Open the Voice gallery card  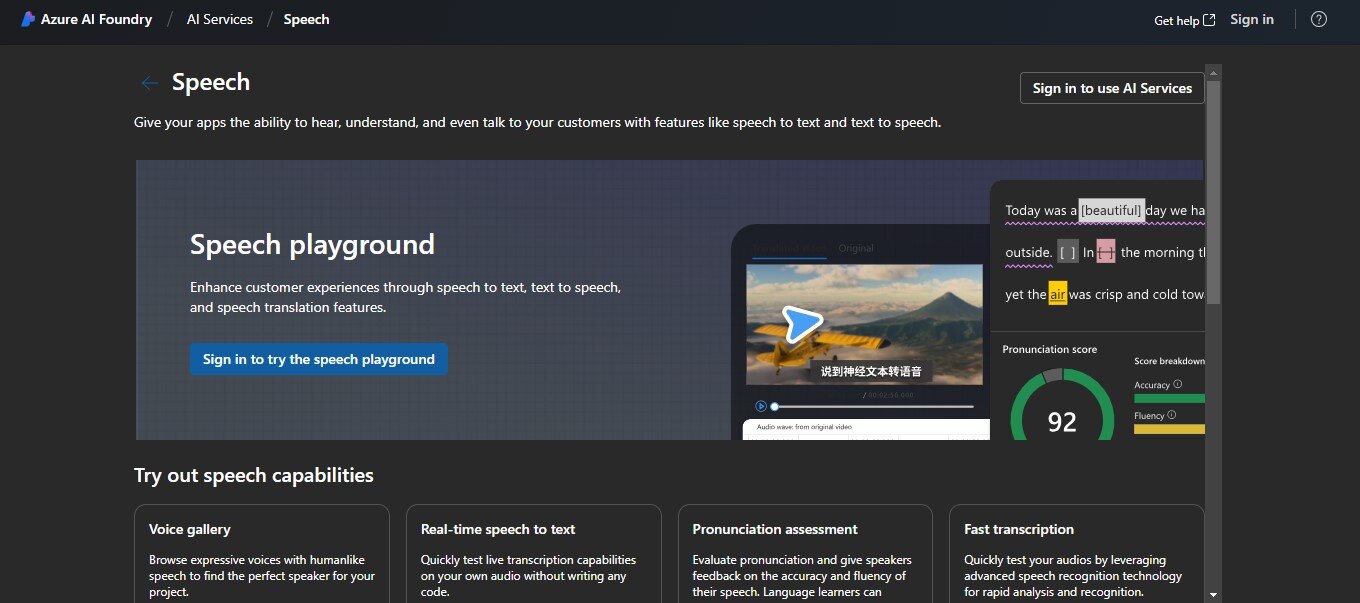coord(262,555)
